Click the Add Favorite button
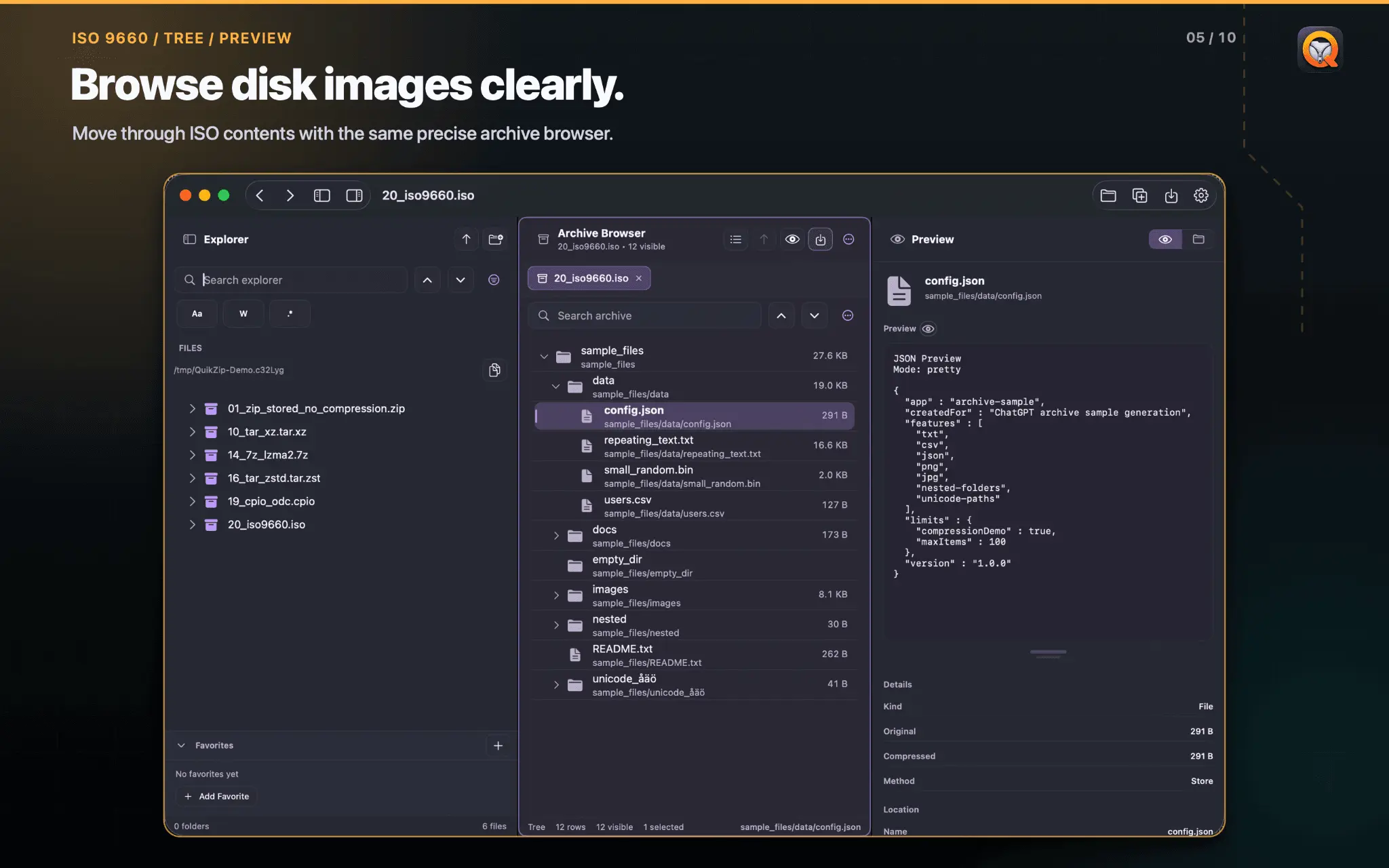This screenshot has height=868, width=1389. click(217, 796)
